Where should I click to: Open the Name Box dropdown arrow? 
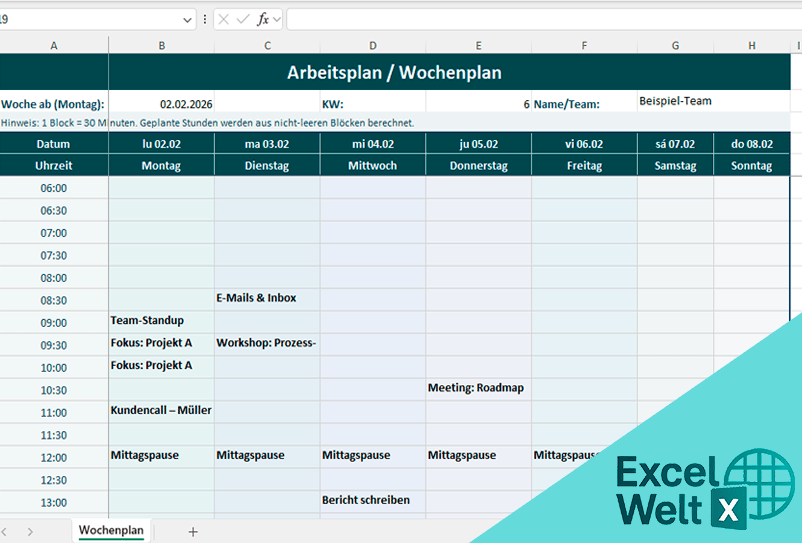click(188, 19)
